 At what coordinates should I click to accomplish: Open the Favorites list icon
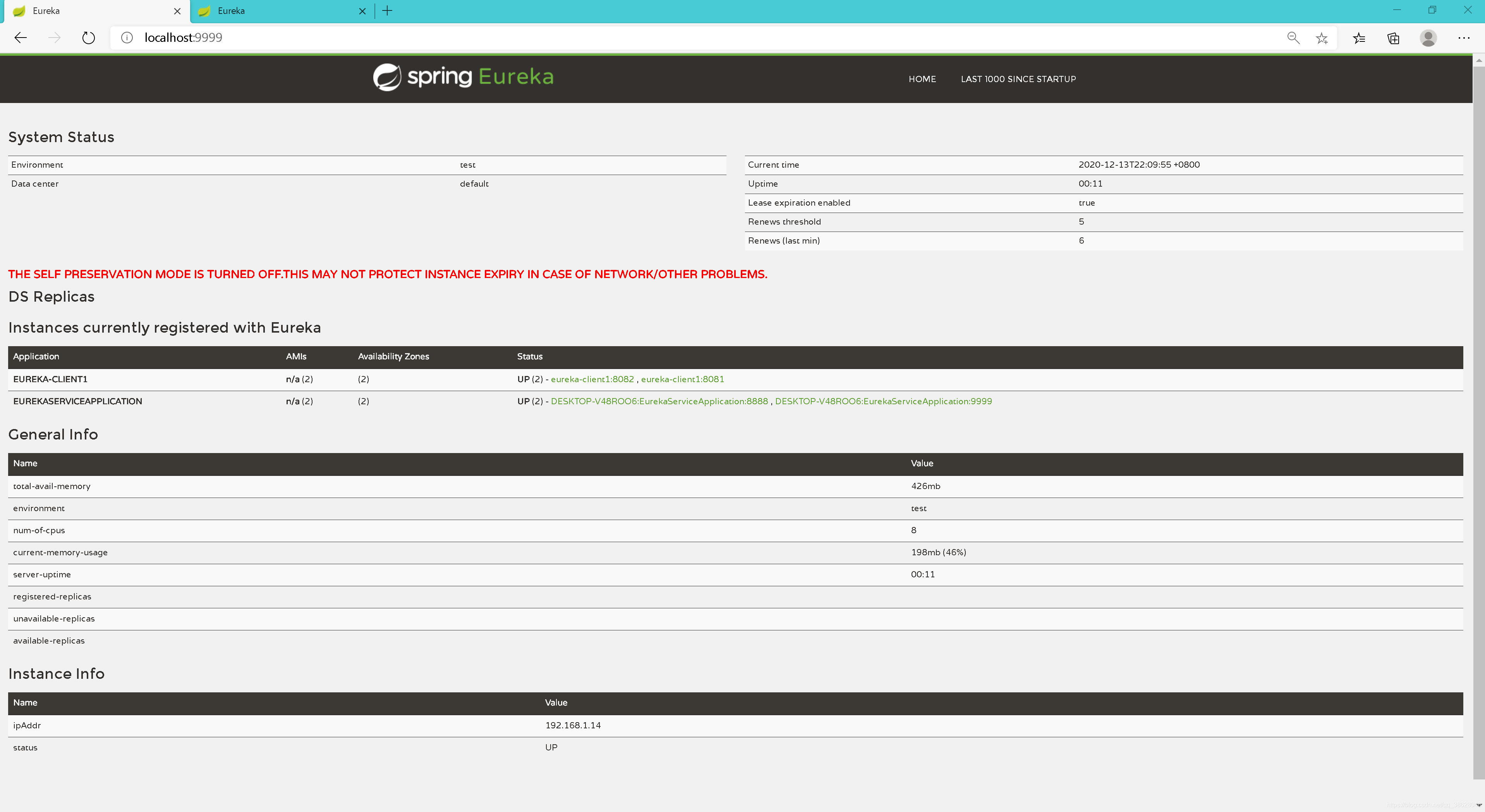tap(1359, 38)
